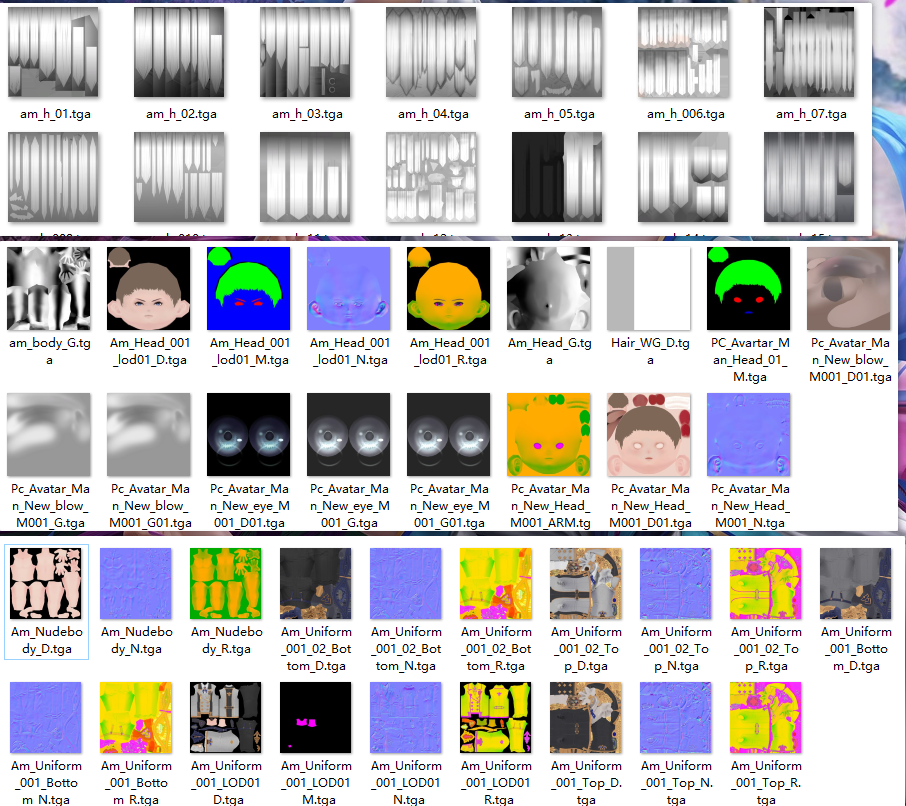This screenshot has width=906, height=806.
Task: Select Pc_Avatar_Man_New_blow_M001_G.tga thumbnail
Action: pos(49,434)
